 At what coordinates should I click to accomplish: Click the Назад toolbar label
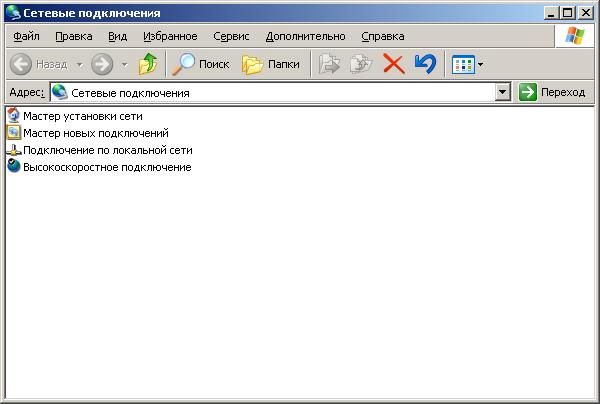coord(52,64)
